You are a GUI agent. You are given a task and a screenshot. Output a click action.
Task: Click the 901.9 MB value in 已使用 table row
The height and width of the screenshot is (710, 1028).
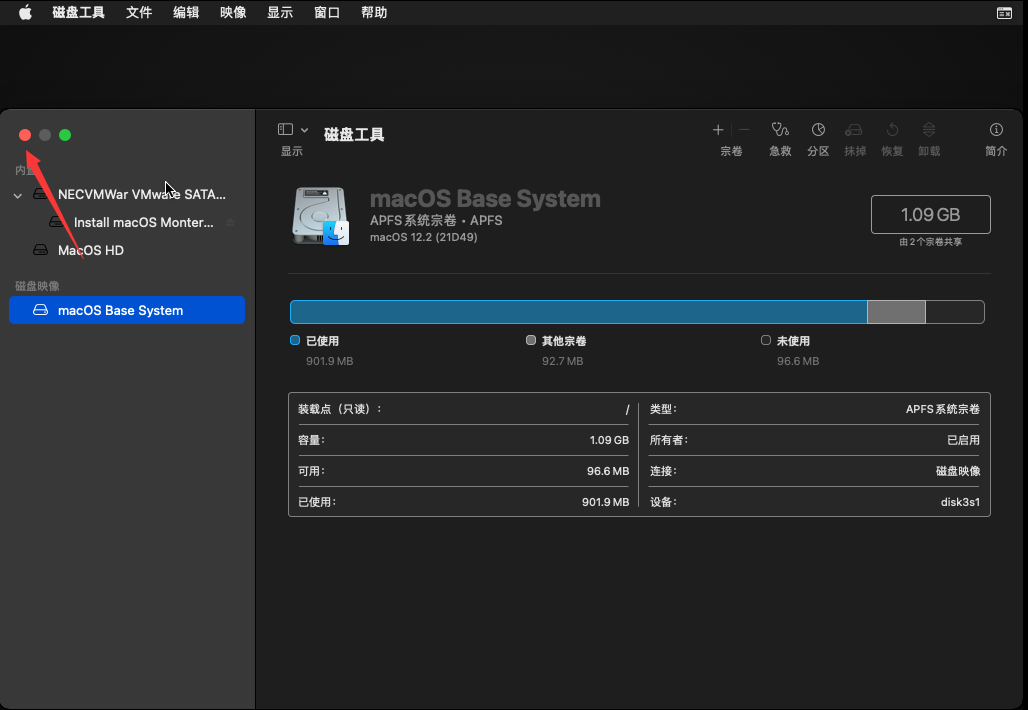click(605, 502)
